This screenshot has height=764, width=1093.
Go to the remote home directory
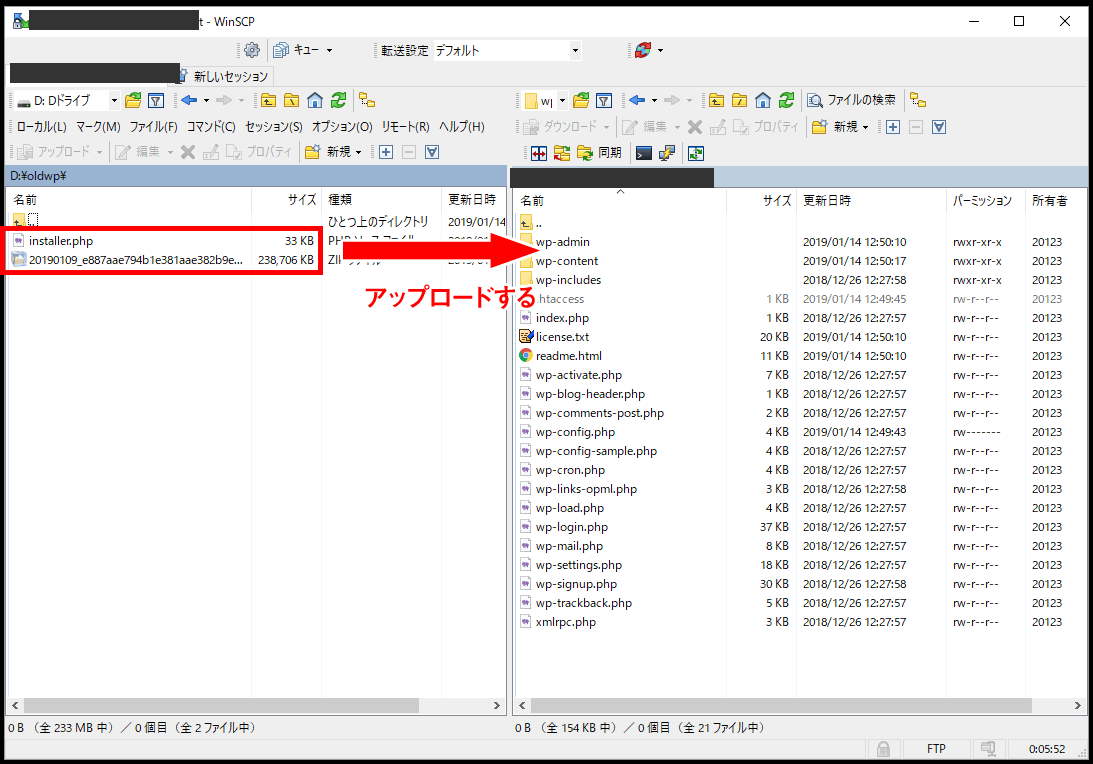click(763, 100)
